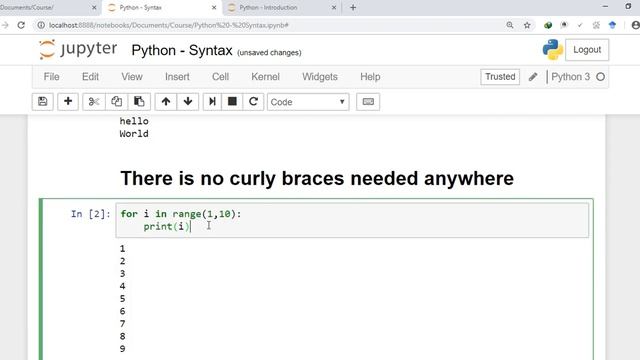Click the pencil edit-mode indicator icon
640x360 pixels.
click(x=533, y=77)
